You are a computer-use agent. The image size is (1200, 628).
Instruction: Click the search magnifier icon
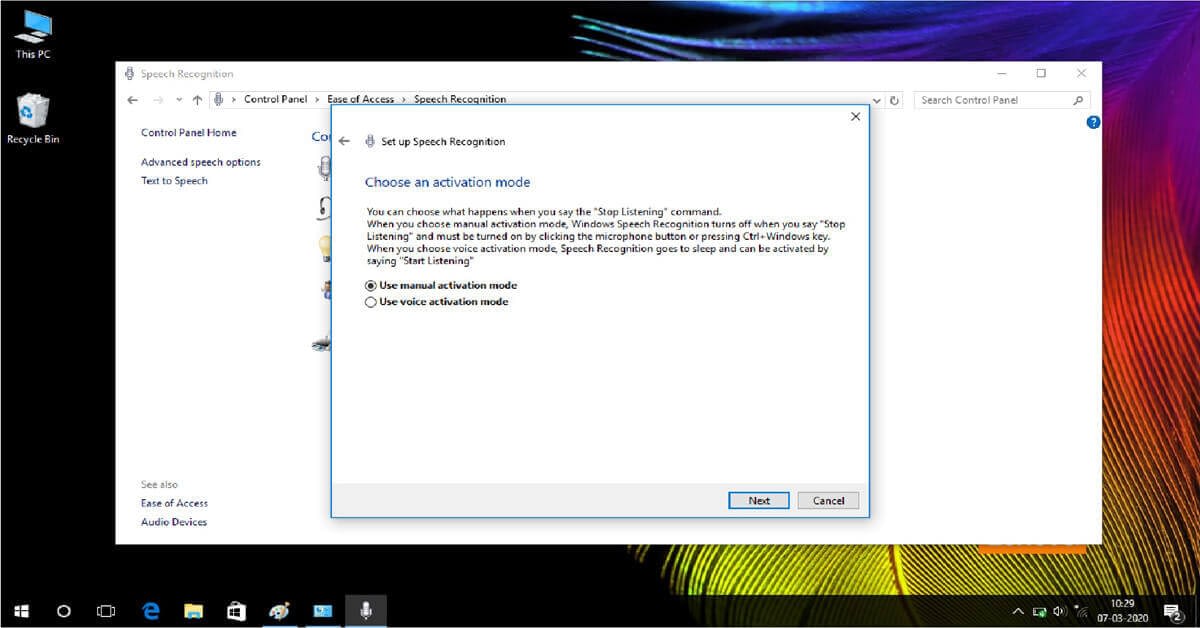[1078, 100]
